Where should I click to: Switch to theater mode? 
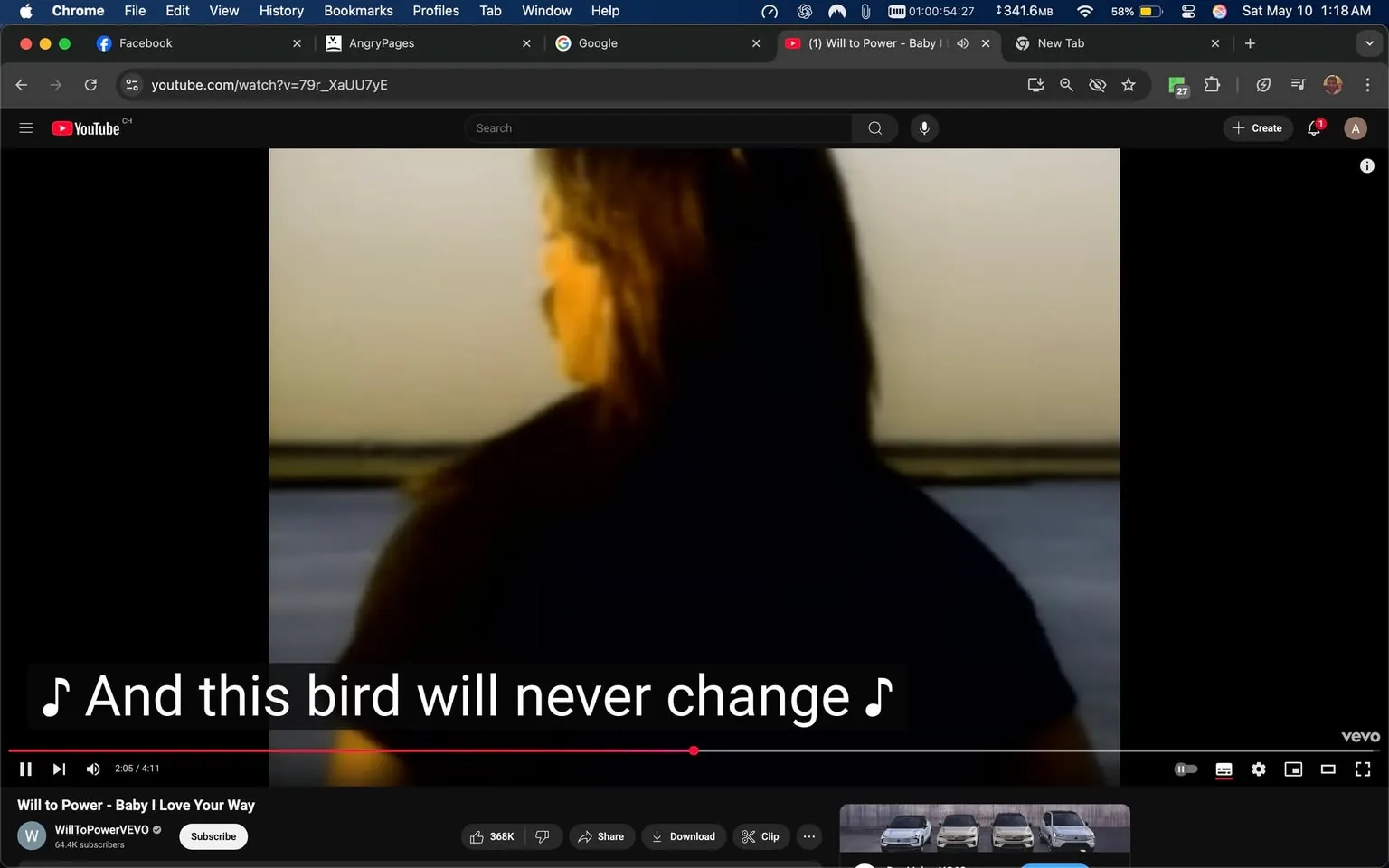pos(1328,769)
